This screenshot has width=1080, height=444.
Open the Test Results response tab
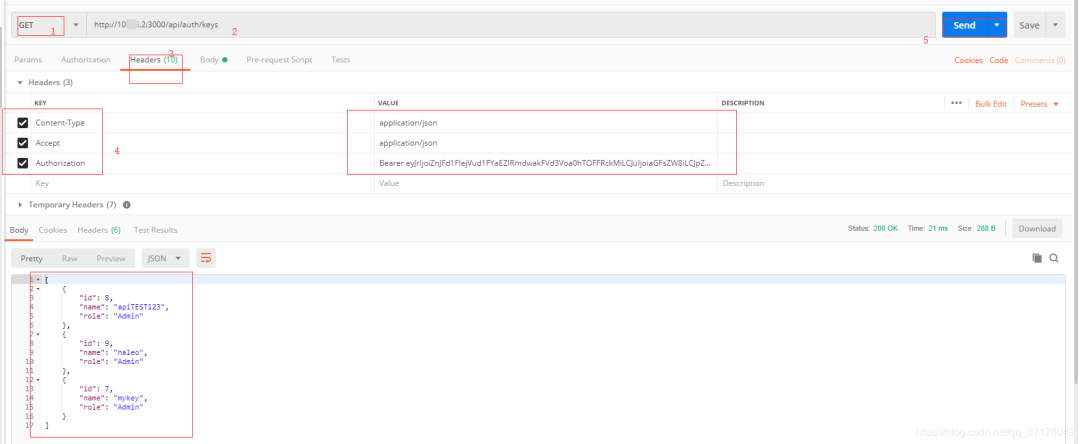155,230
